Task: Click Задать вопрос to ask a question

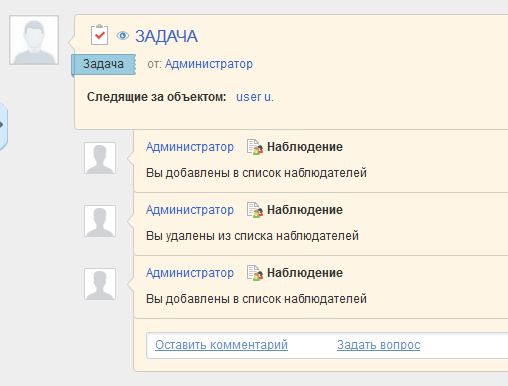Action: [x=379, y=345]
